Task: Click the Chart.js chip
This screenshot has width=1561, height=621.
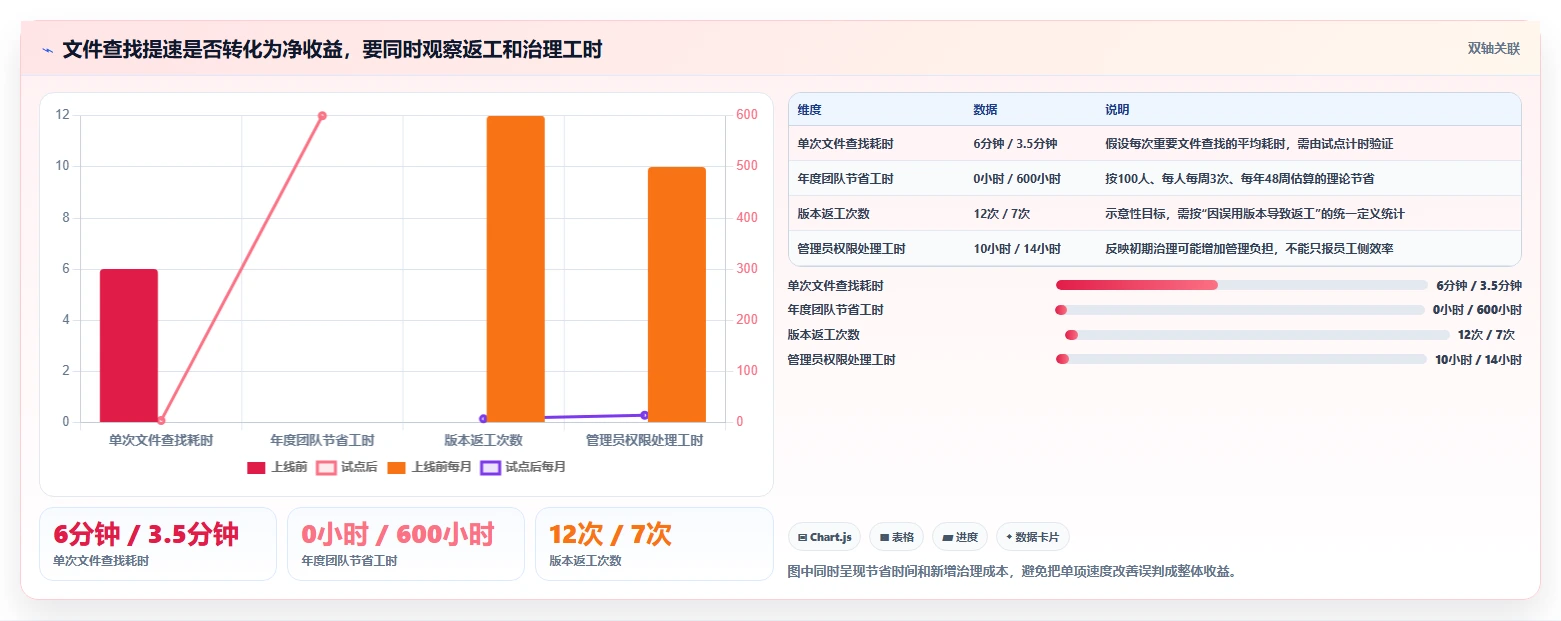Action: pyautogui.click(x=825, y=537)
